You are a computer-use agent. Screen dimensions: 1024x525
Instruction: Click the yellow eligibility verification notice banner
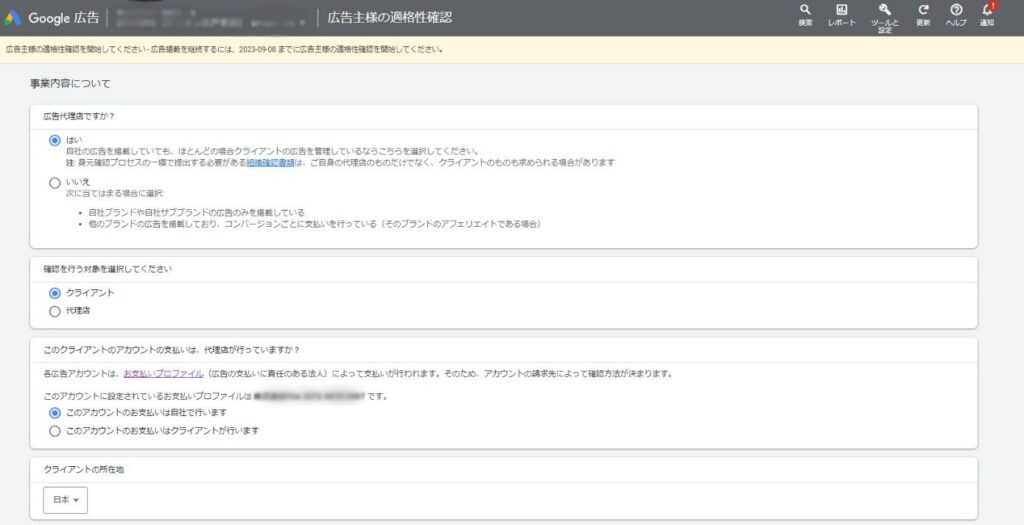pyautogui.click(x=225, y=48)
